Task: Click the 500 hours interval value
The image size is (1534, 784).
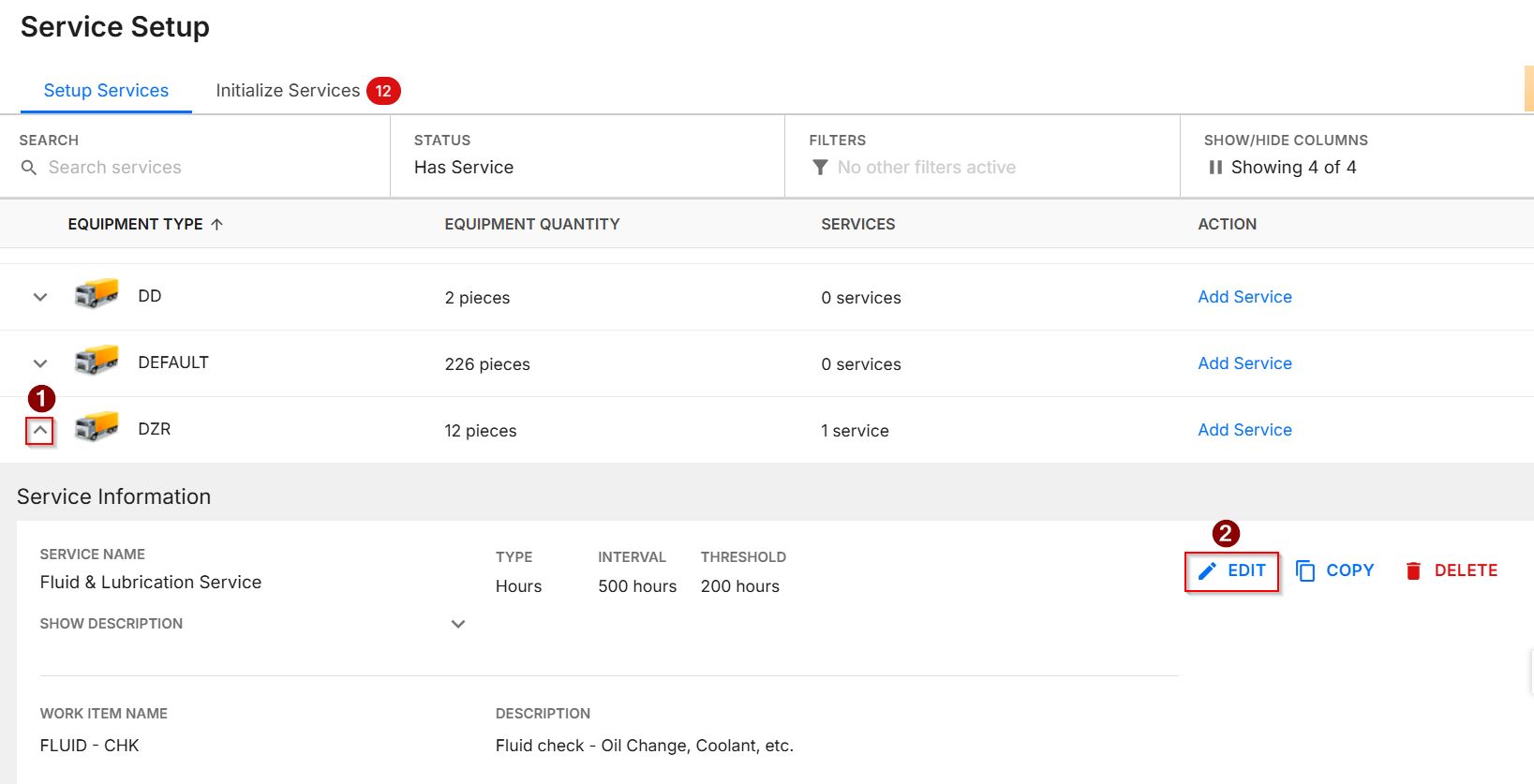Action: [637, 586]
